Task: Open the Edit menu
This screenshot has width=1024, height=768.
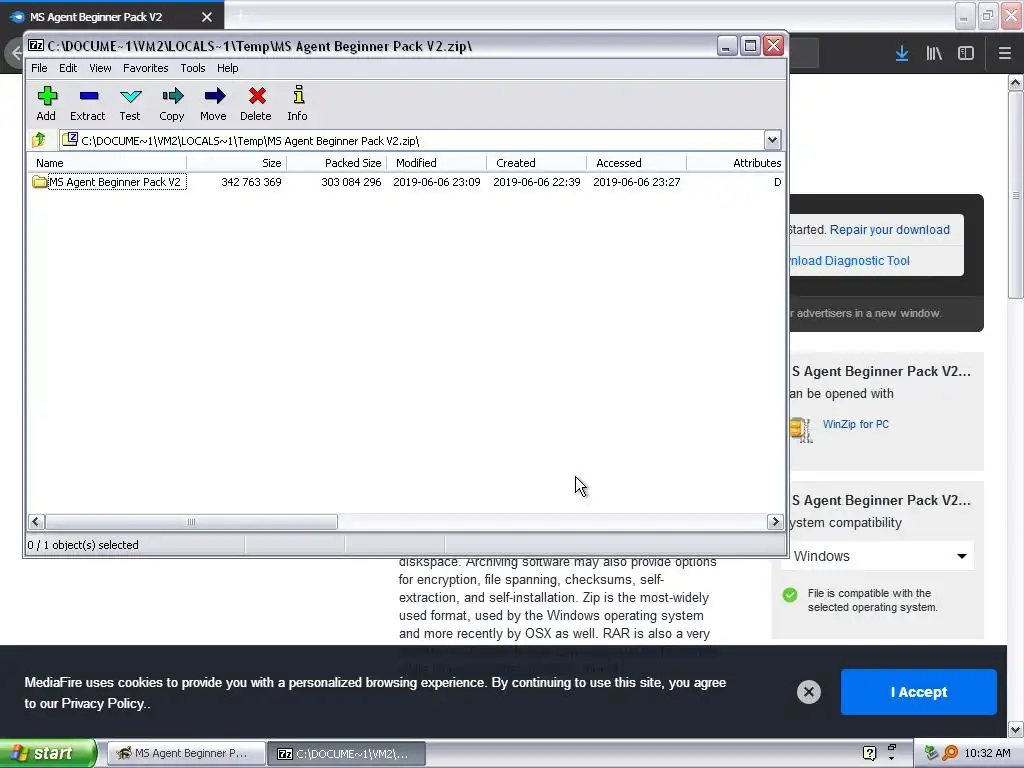Action: (x=68, y=68)
